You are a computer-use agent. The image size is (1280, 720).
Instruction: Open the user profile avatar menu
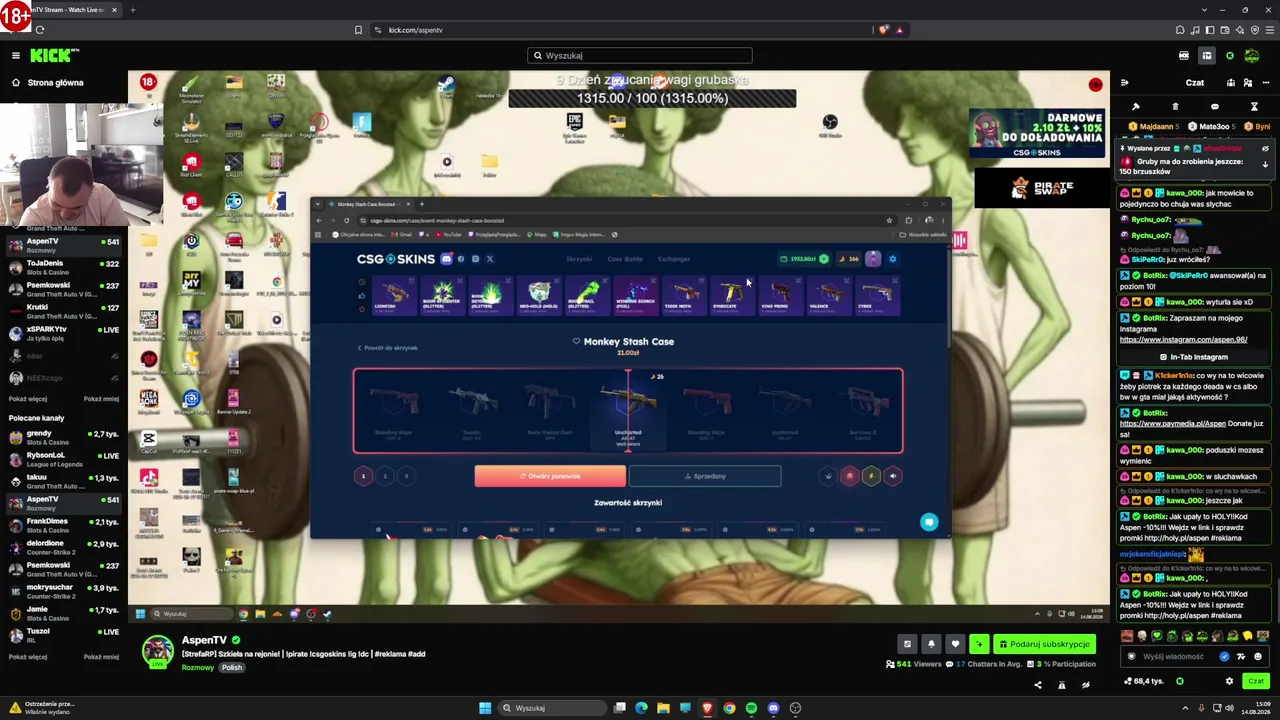[x=1252, y=55]
